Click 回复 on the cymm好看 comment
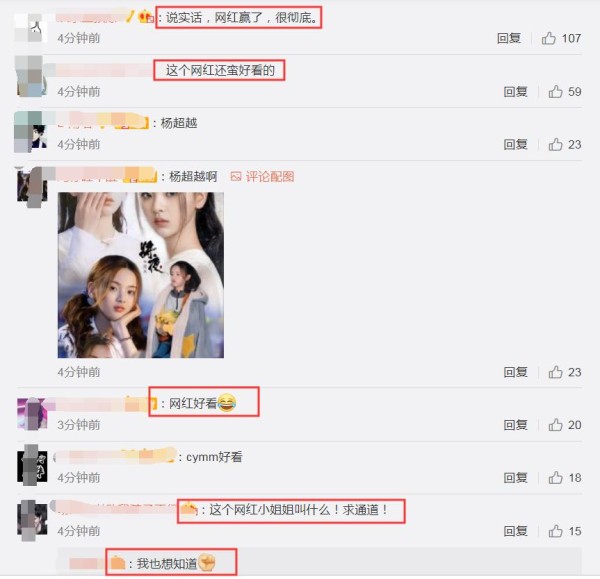600x579 pixels. 515,478
